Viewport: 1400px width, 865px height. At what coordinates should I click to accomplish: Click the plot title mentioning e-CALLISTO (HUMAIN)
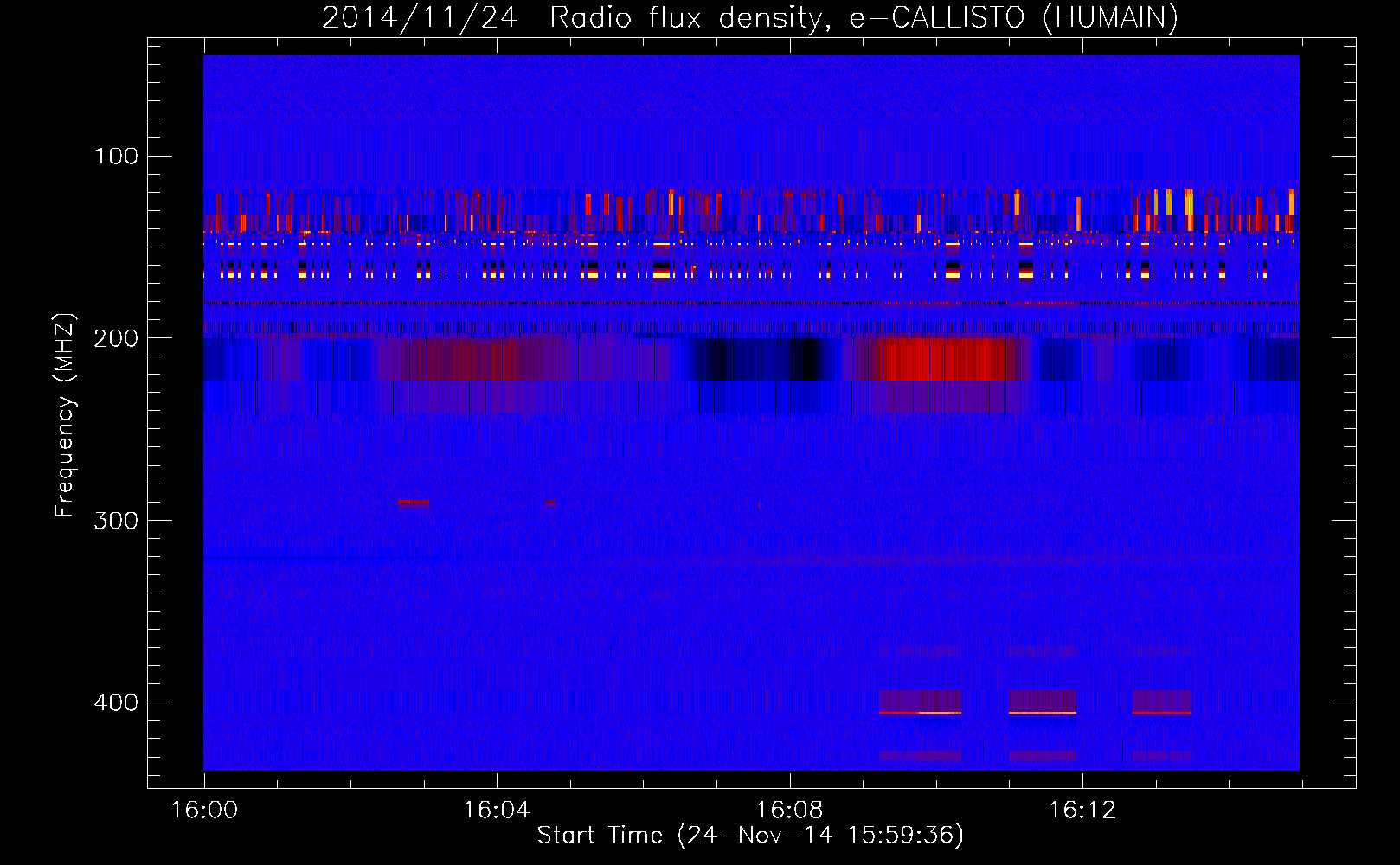tap(749, 17)
